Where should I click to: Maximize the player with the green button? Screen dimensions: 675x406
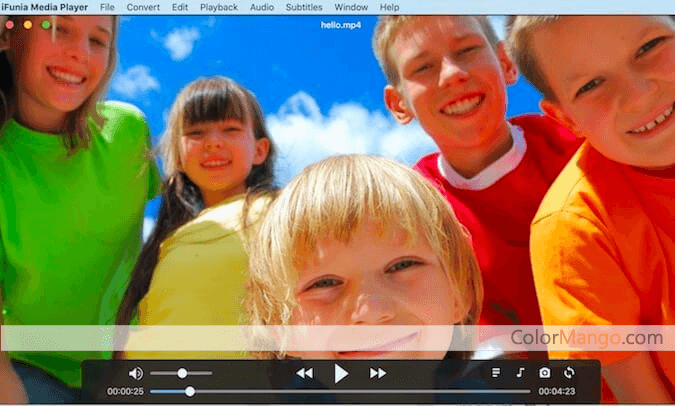coord(46,25)
